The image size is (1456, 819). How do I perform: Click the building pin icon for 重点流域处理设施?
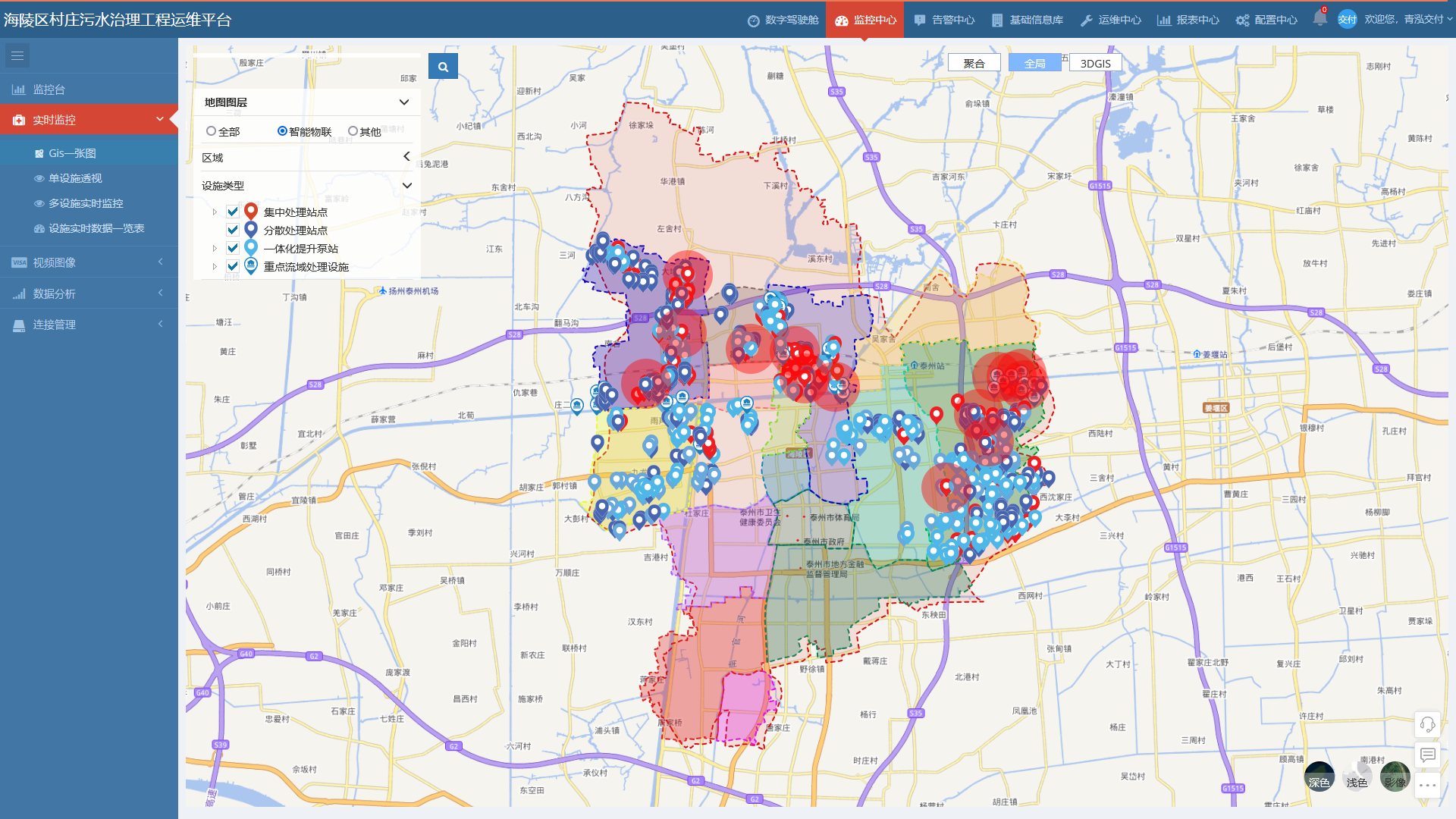251,266
